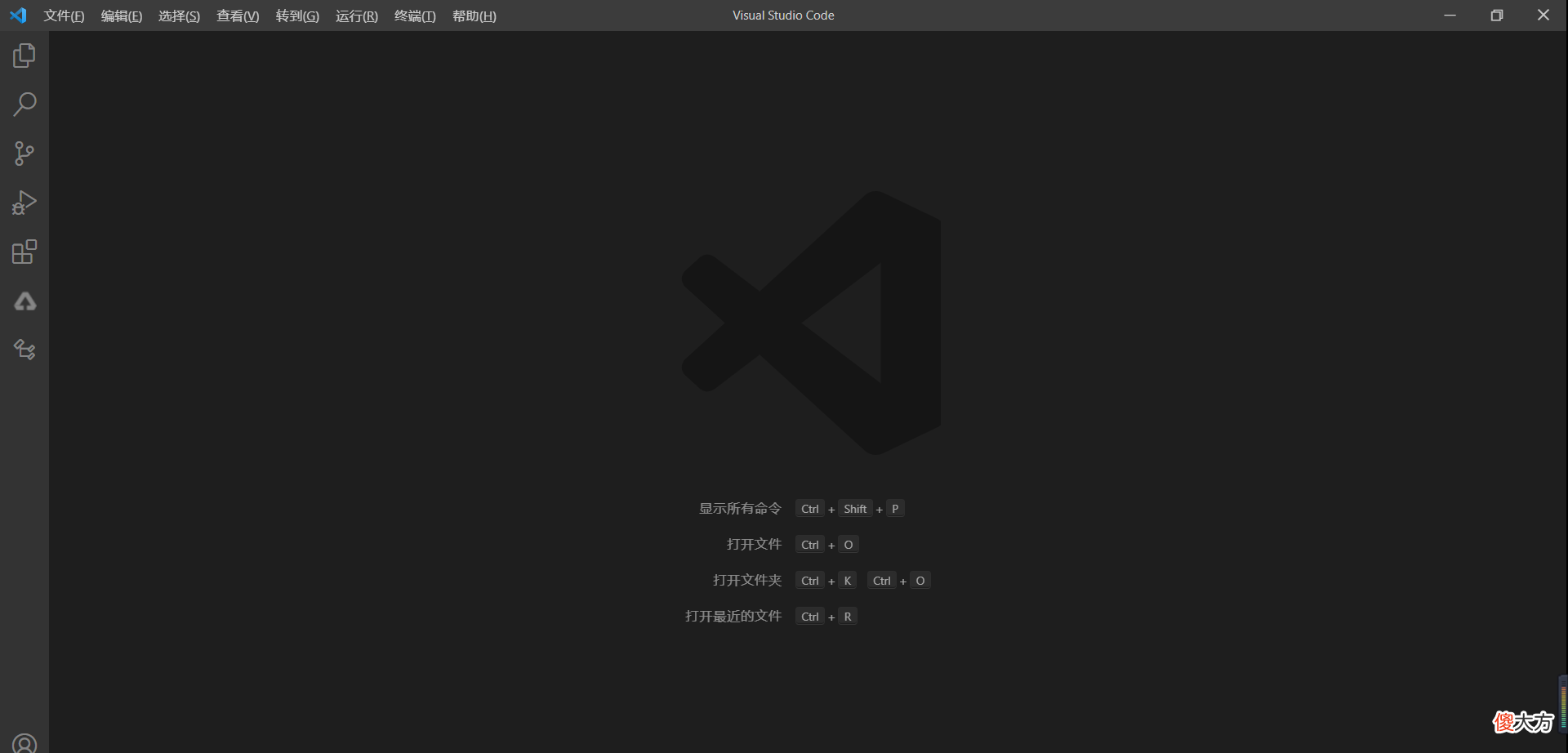1568x753 pixels.
Task: Open the Run and Debug view
Action: click(24, 203)
